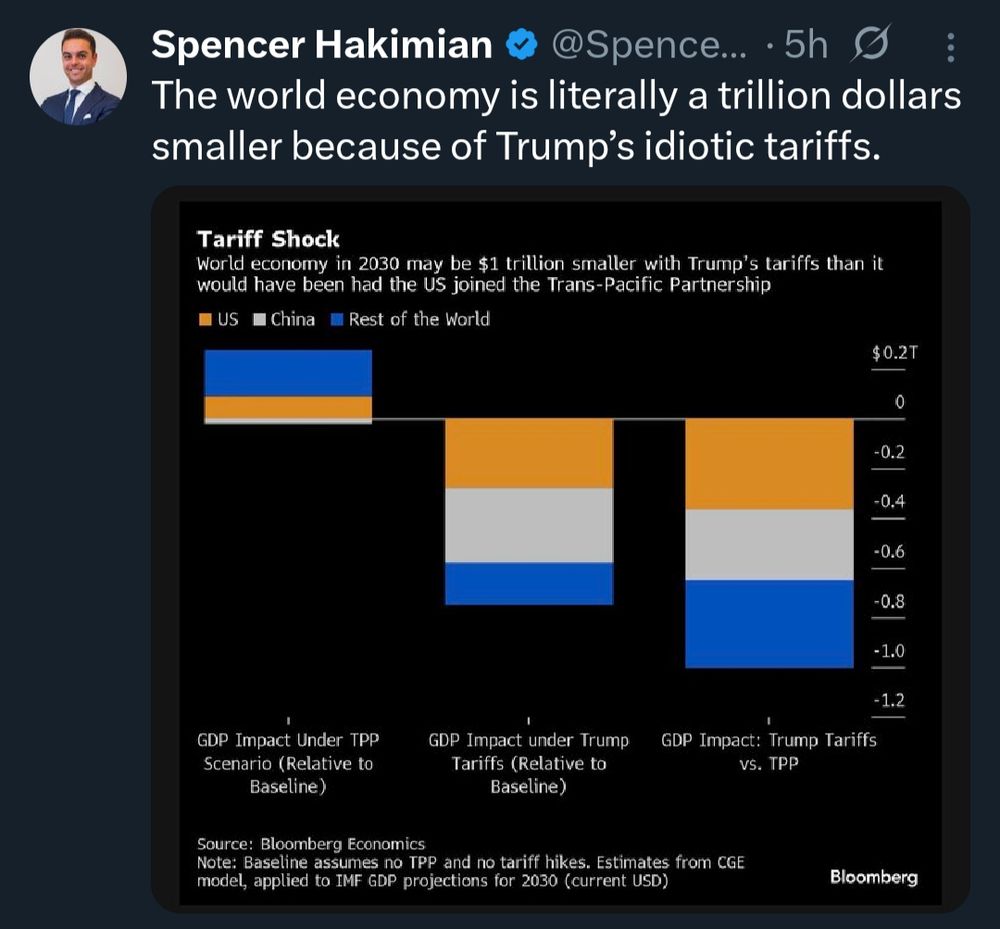Screen dimensions: 1000x929
Task: Click the Tariff Shock chart title
Action: (x=268, y=239)
